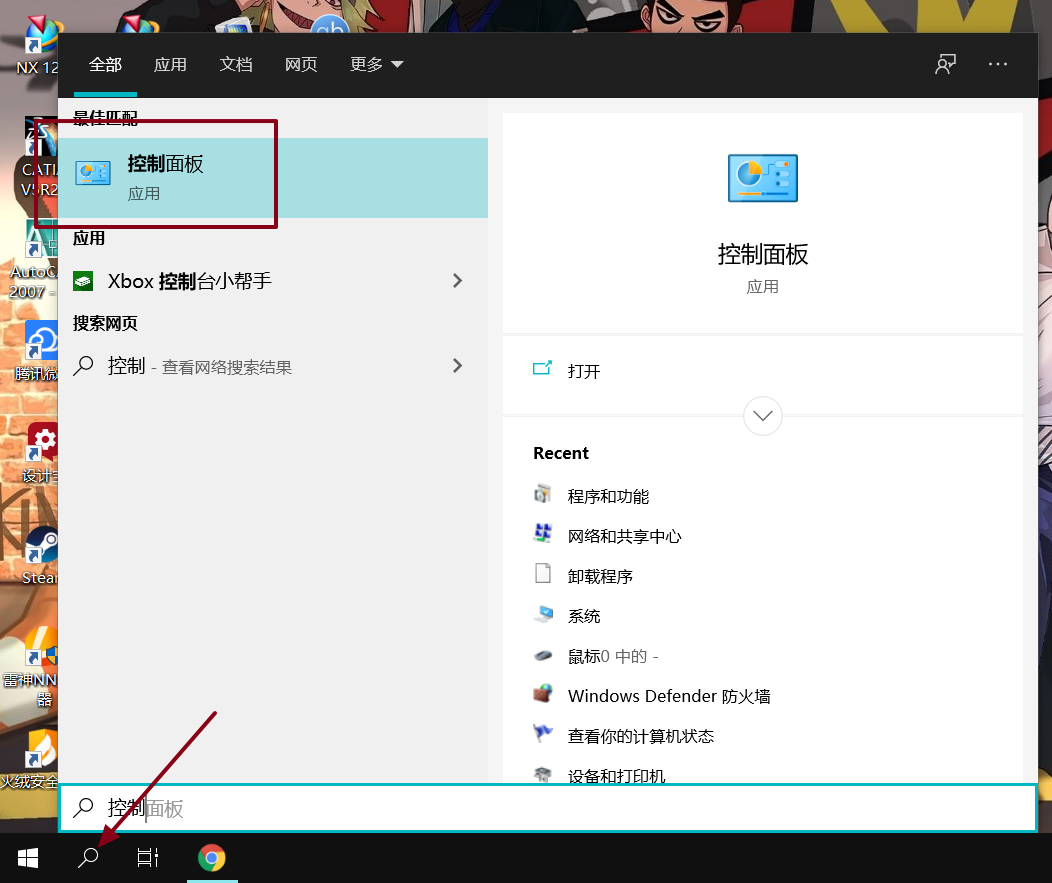The image size is (1052, 883).
Task: Open the Windows Start button
Action: 28,858
